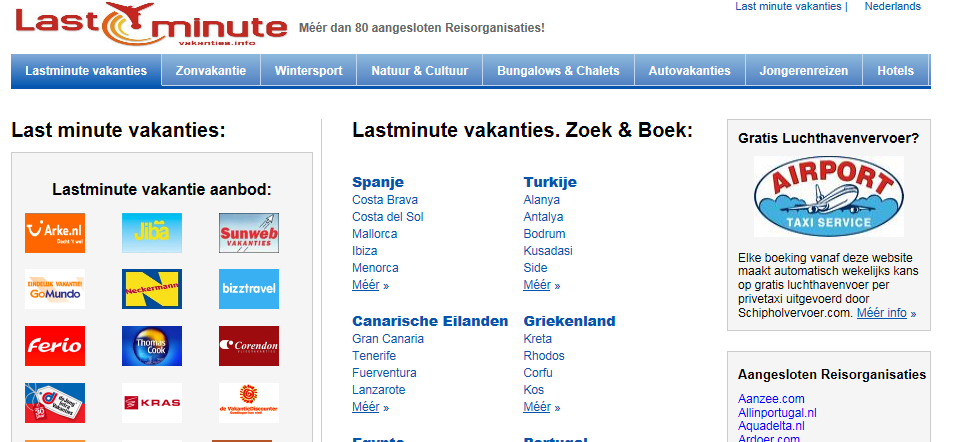
Task: Open the Costa Brava link
Action: point(385,200)
